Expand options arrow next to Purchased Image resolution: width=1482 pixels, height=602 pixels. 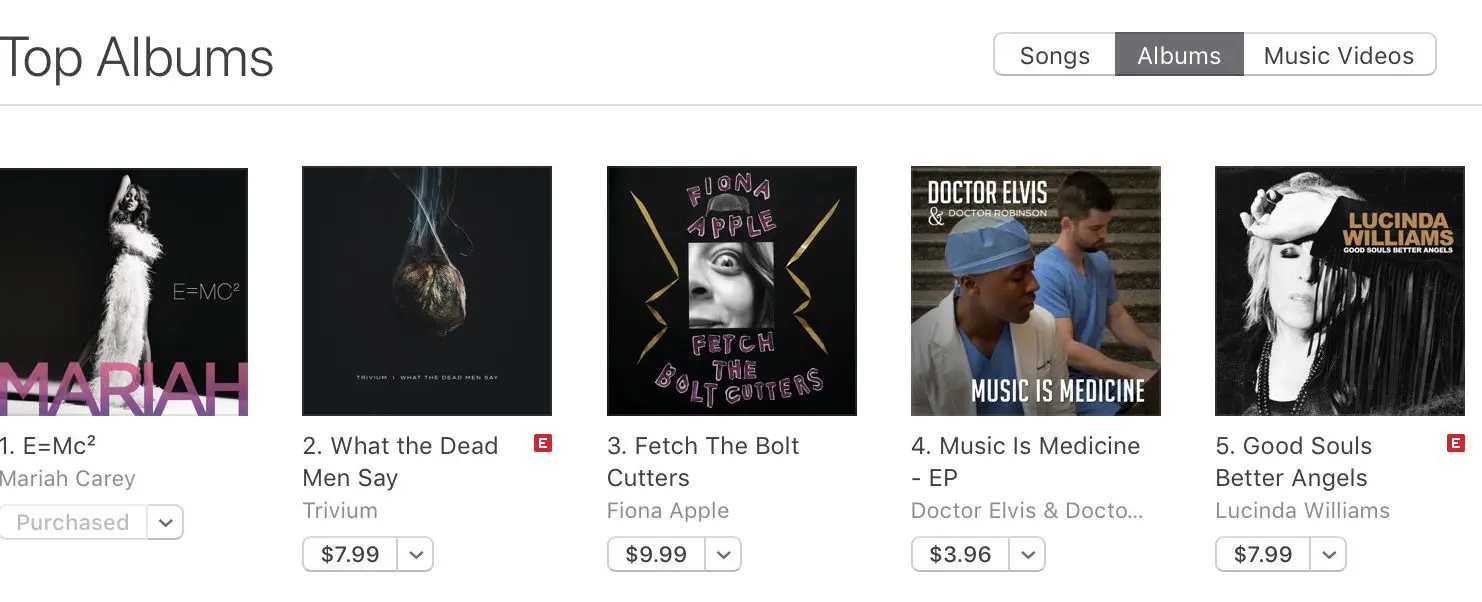166,522
